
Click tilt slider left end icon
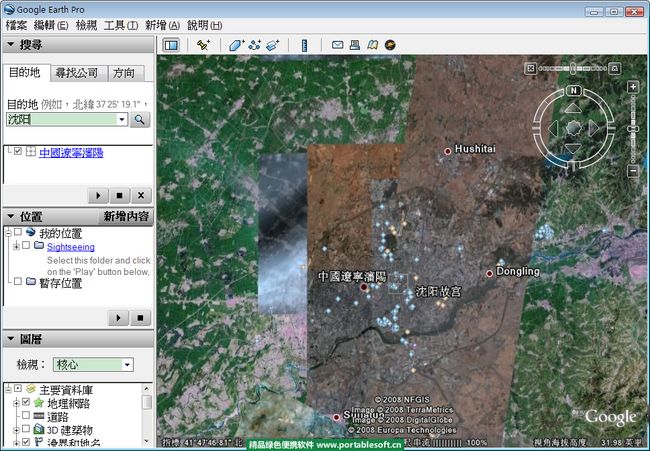click(x=531, y=68)
